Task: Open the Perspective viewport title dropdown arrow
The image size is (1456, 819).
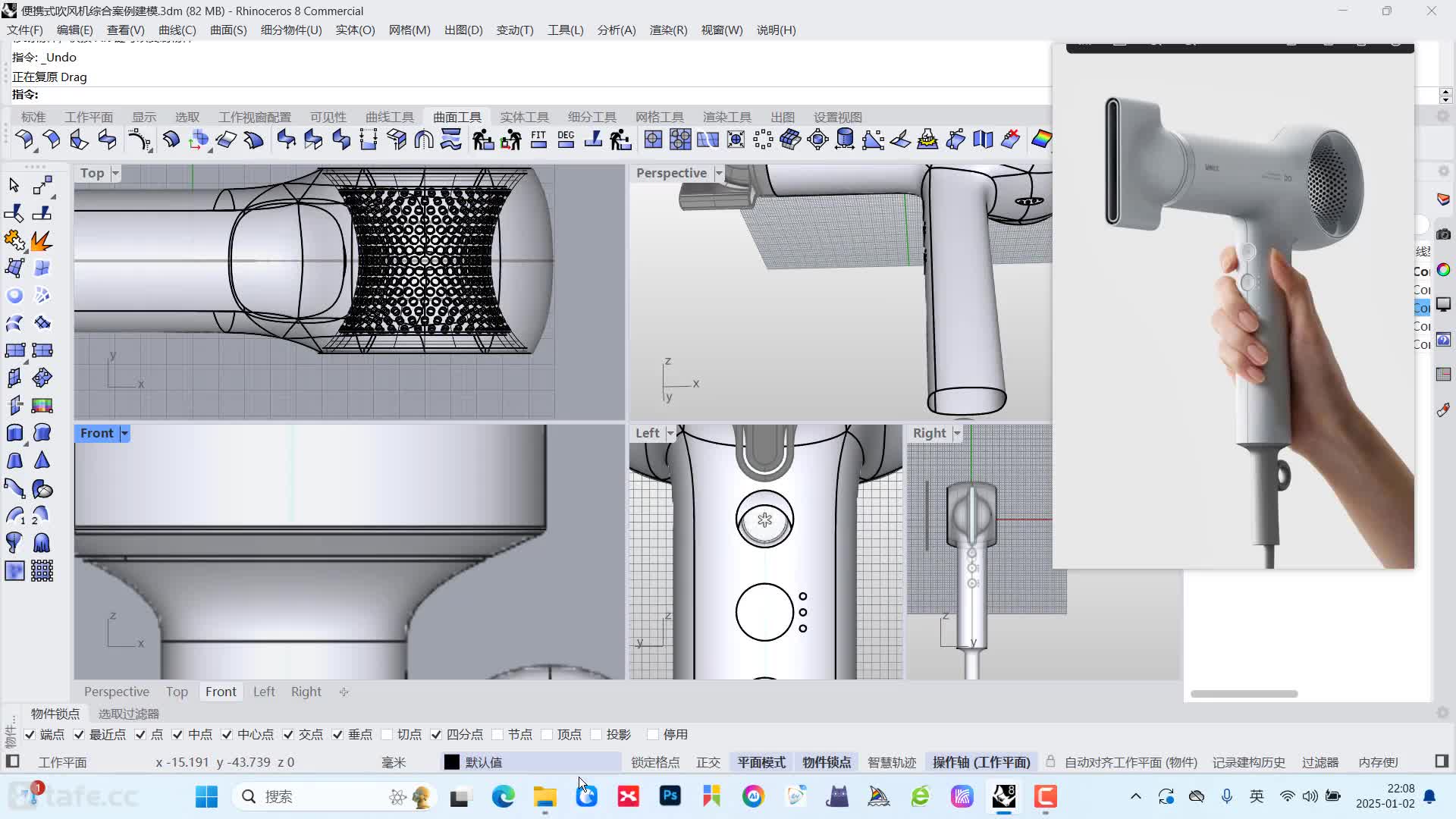Action: (719, 173)
